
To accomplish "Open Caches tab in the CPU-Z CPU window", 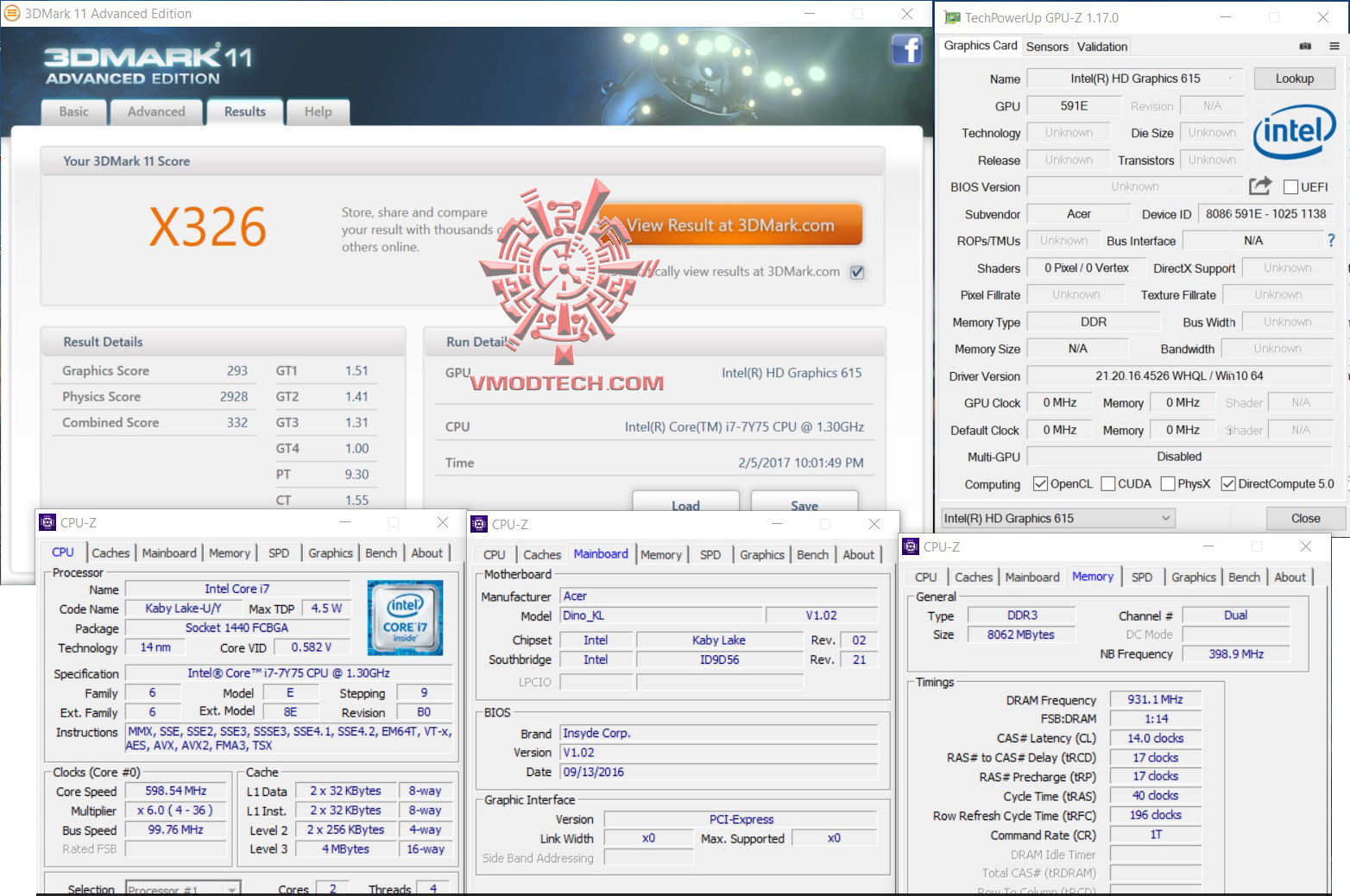I will point(110,553).
